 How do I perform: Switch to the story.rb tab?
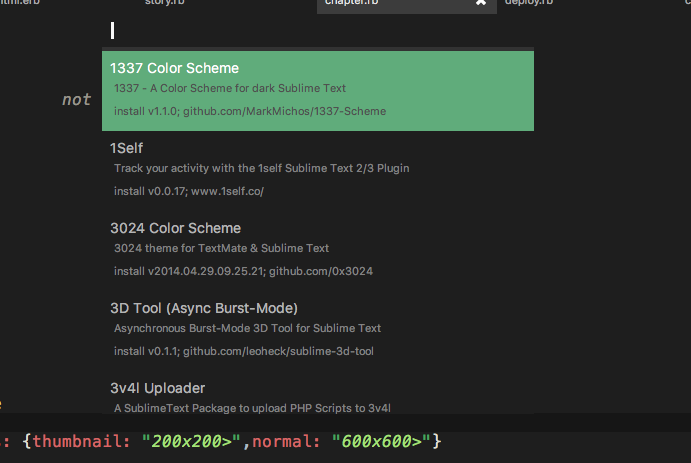click(x=164, y=3)
